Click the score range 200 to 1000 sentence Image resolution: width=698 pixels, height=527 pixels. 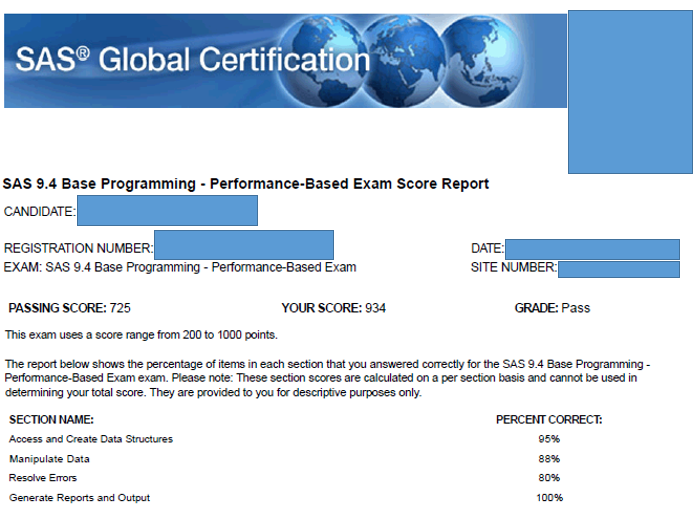pos(141,335)
